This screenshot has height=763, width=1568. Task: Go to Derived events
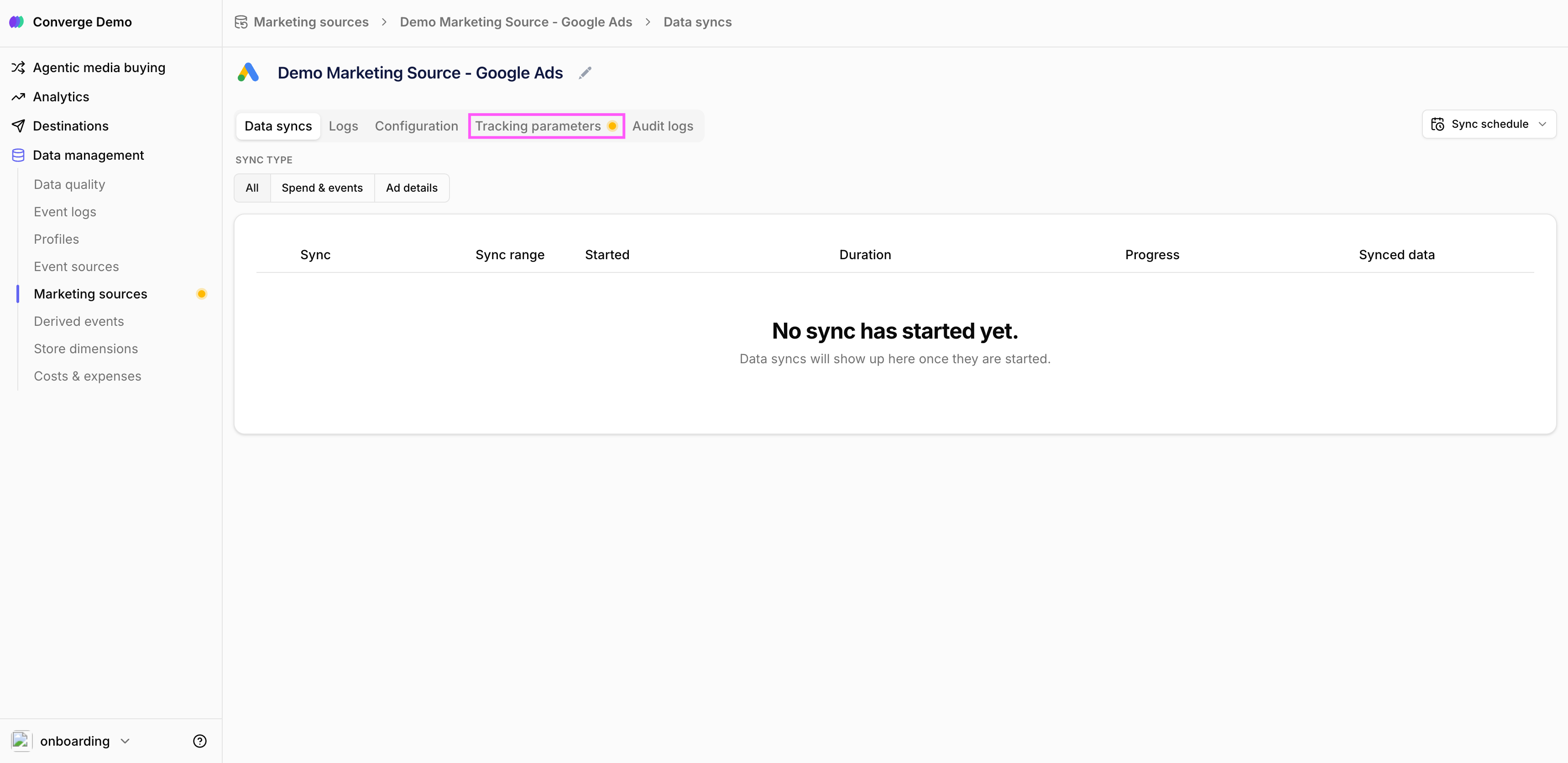79,321
